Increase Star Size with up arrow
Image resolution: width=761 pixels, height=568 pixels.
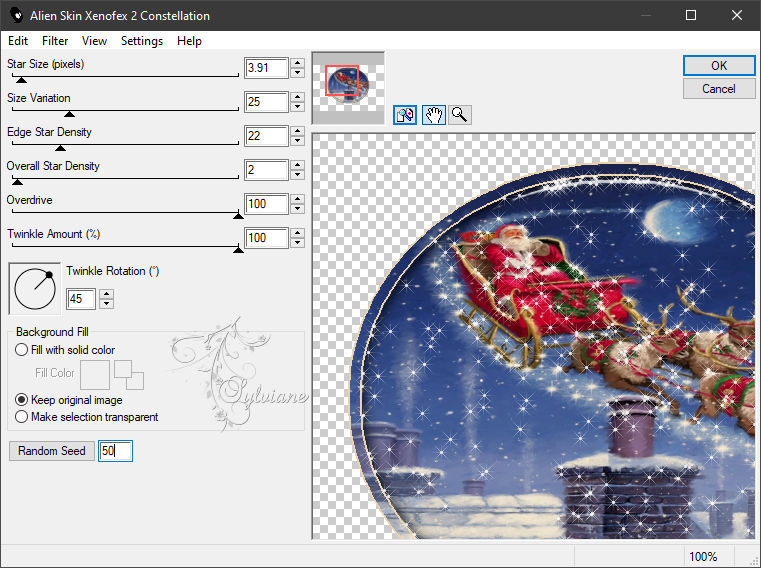(298, 63)
